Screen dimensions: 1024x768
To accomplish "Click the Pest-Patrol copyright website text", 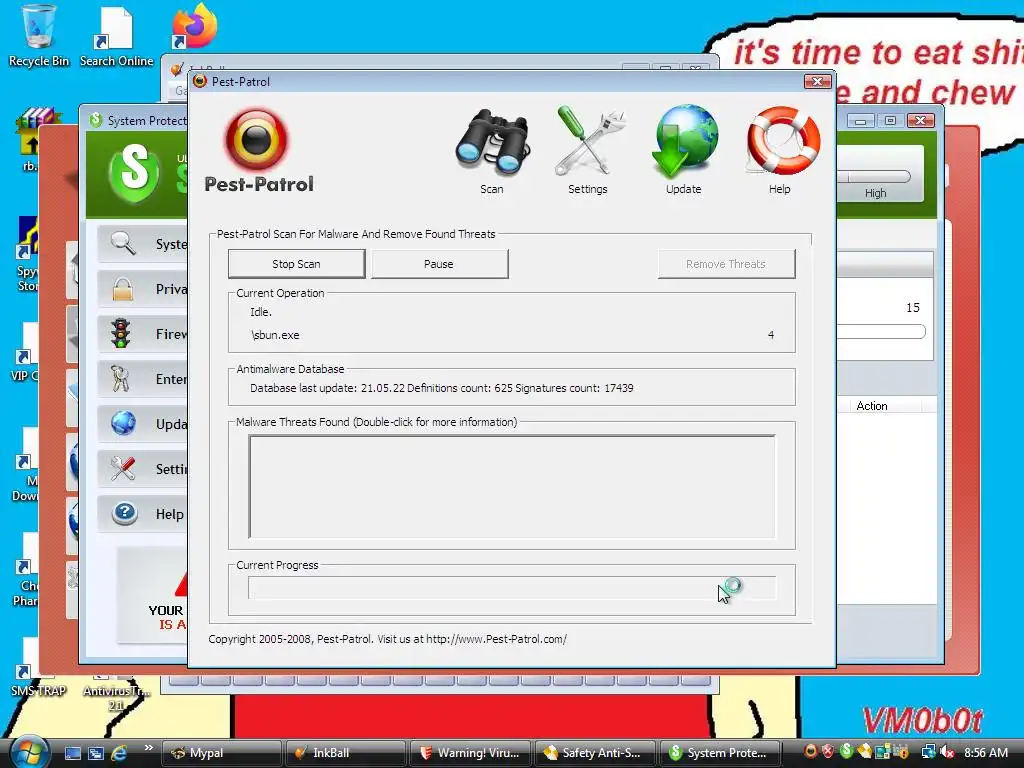I will (x=387, y=639).
